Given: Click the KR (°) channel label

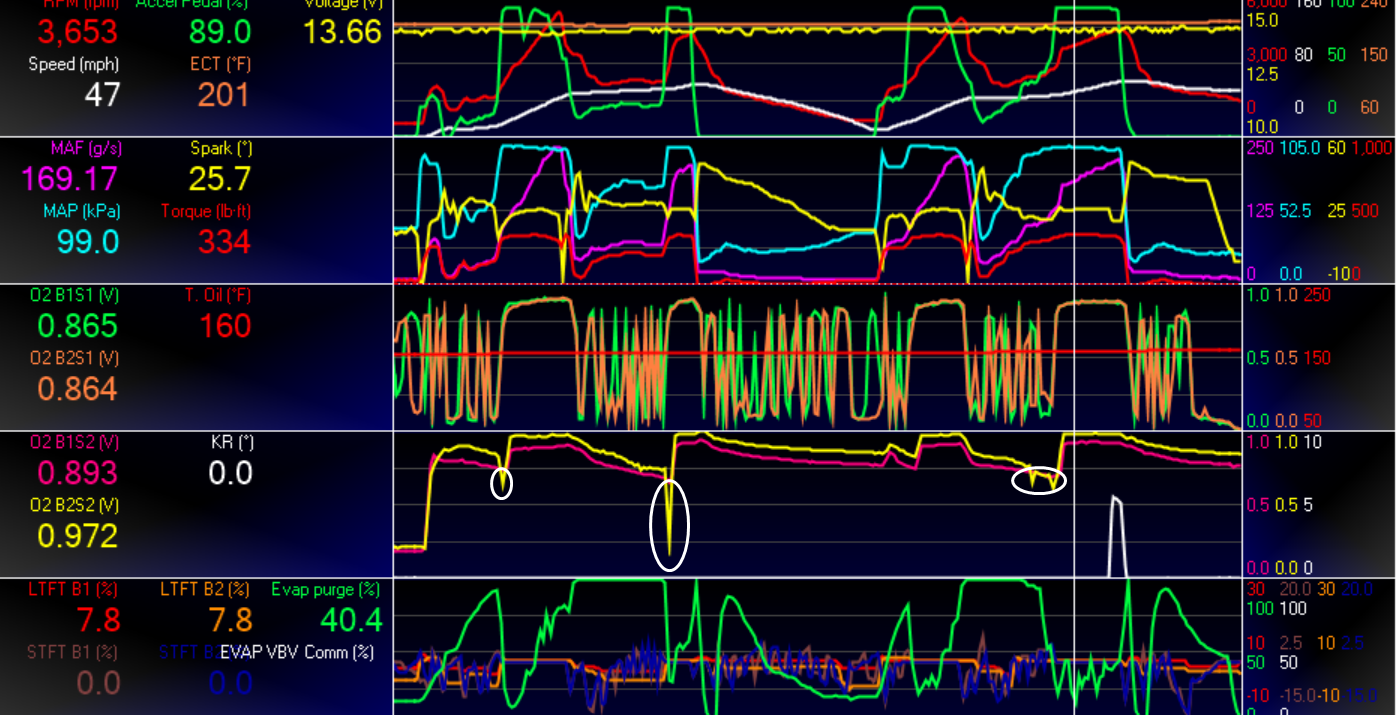Looking at the screenshot, I should pyautogui.click(x=232, y=441).
